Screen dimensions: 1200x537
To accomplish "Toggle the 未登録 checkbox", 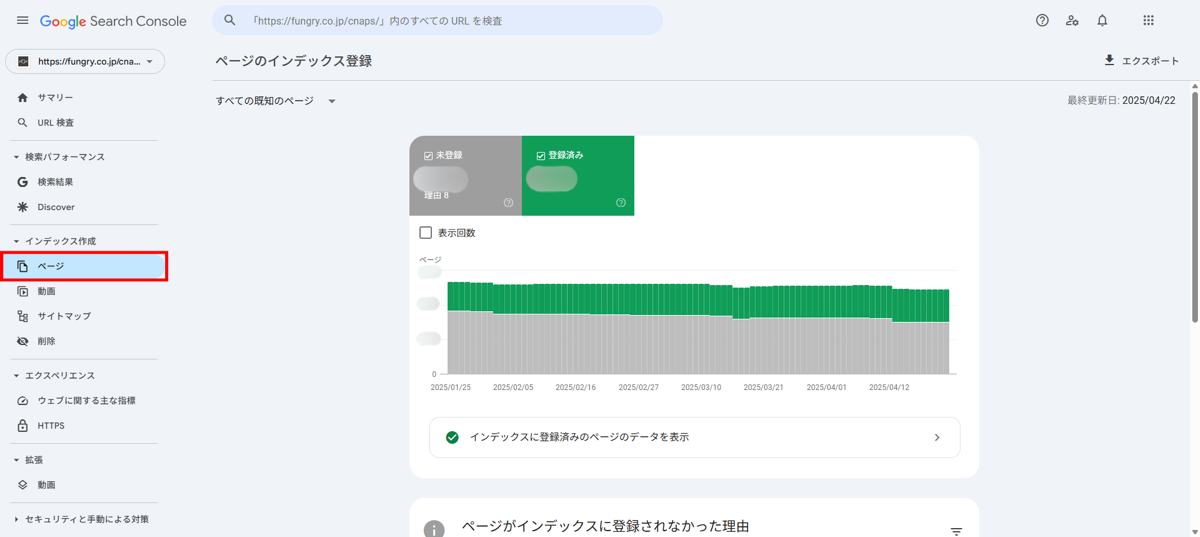I will tap(429, 156).
